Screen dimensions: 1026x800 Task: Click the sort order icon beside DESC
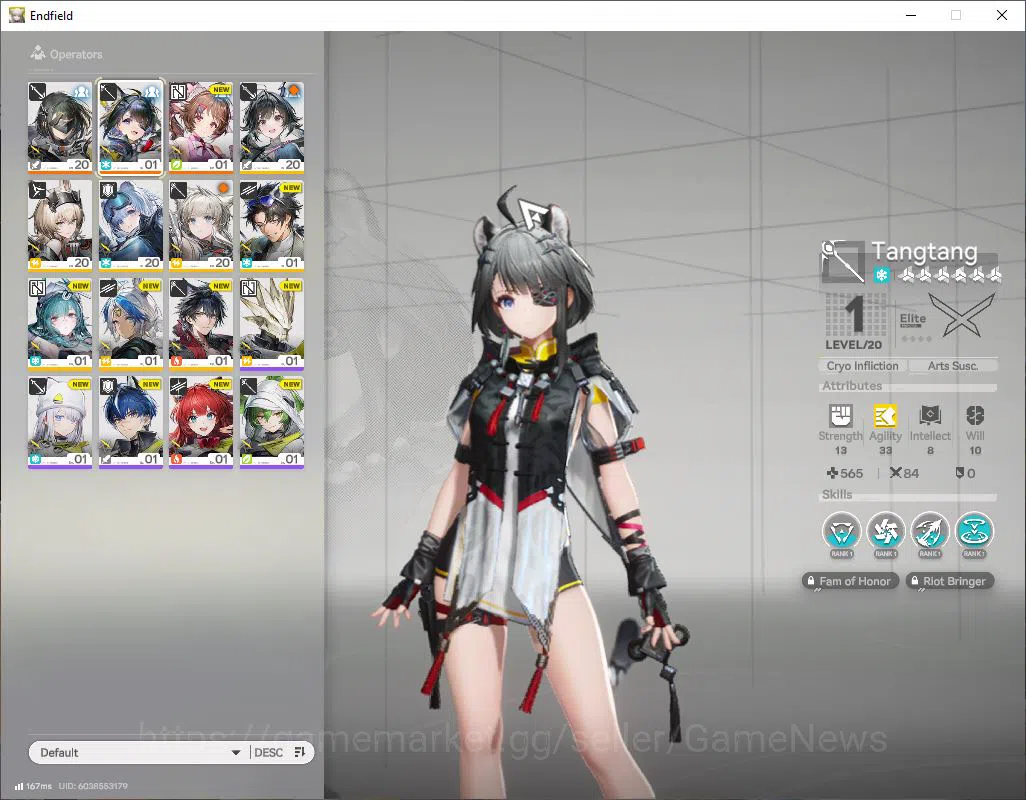tap(300, 752)
